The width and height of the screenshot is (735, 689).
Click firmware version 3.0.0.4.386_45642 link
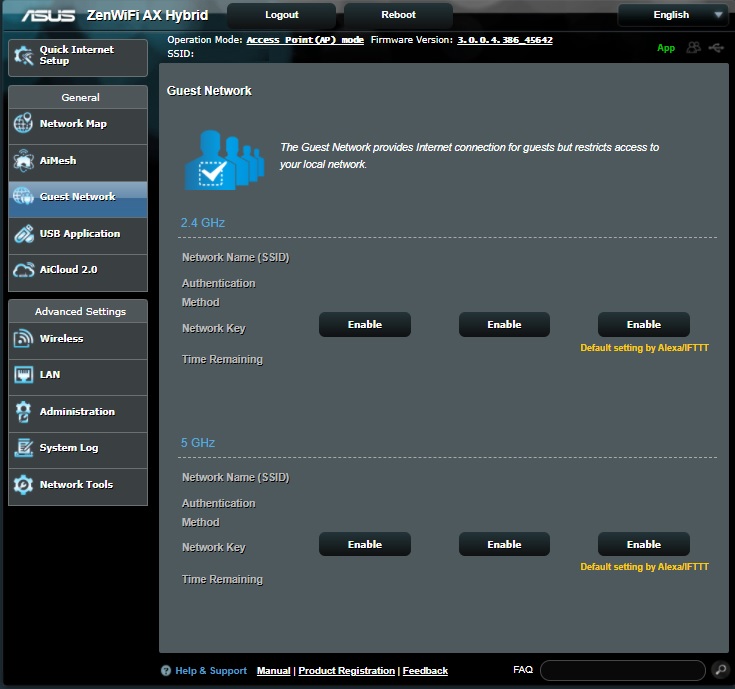pyautogui.click(x=505, y=40)
